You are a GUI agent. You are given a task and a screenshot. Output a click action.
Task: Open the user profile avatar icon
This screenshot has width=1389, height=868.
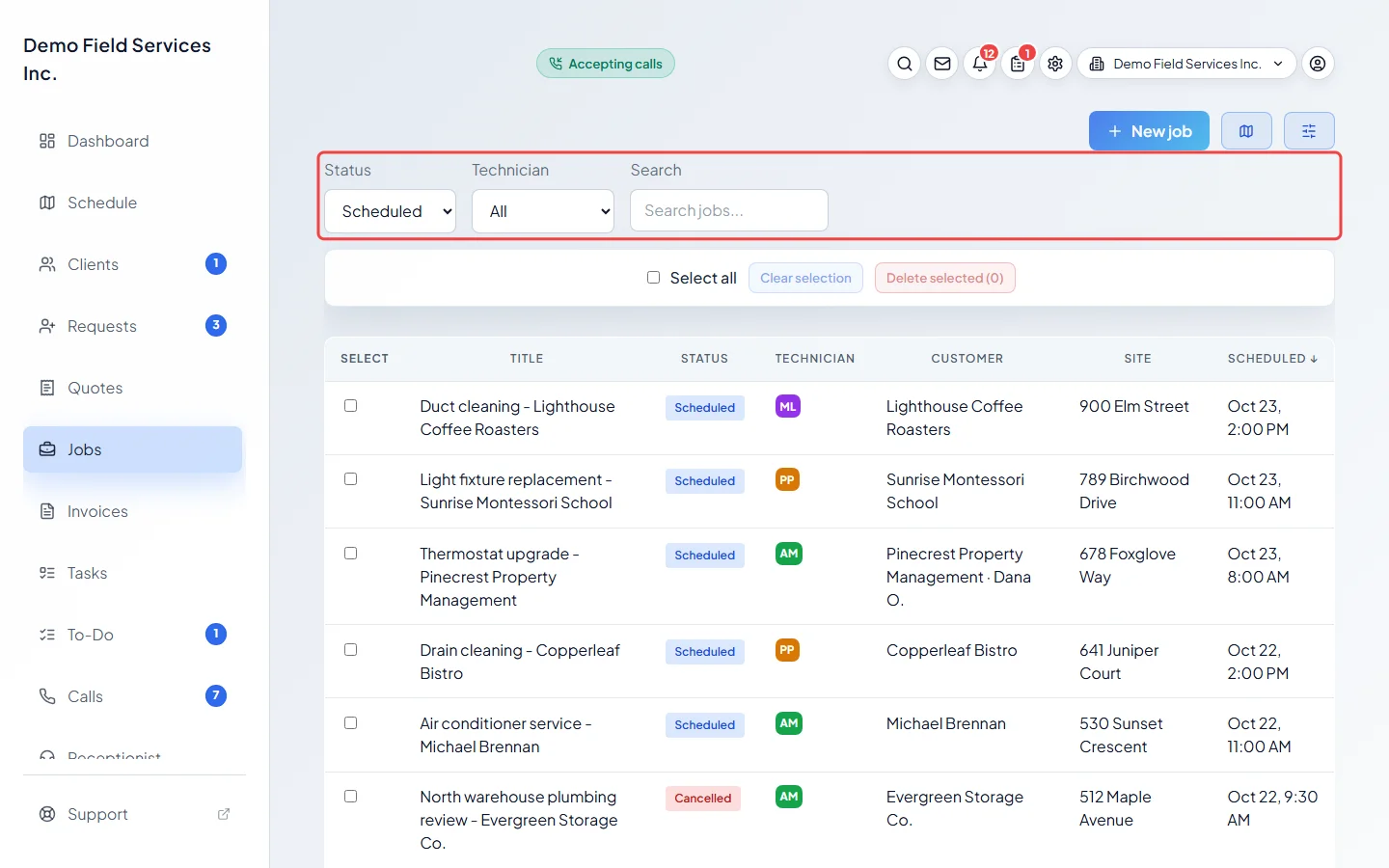1318,64
